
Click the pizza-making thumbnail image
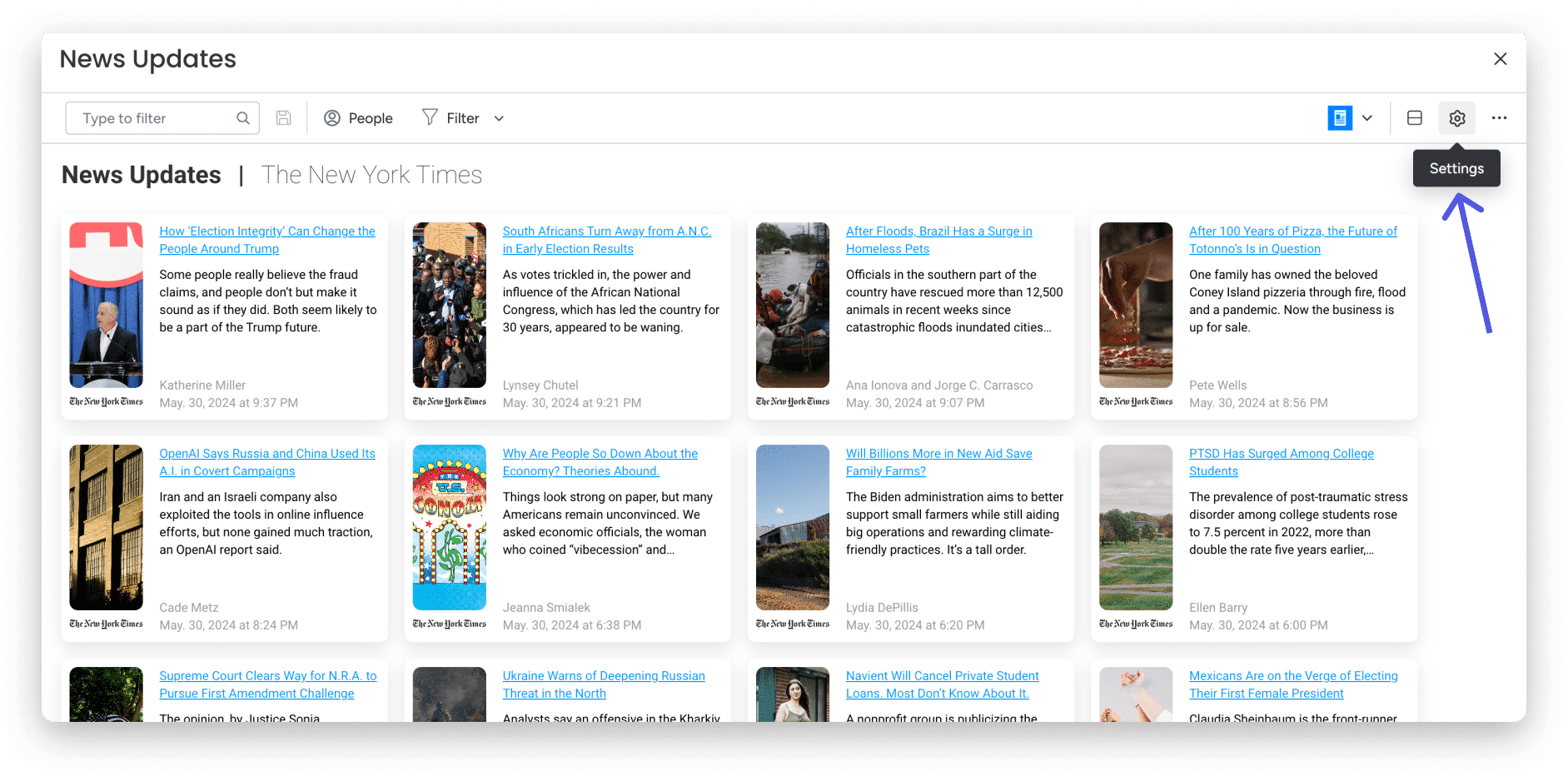click(1136, 305)
